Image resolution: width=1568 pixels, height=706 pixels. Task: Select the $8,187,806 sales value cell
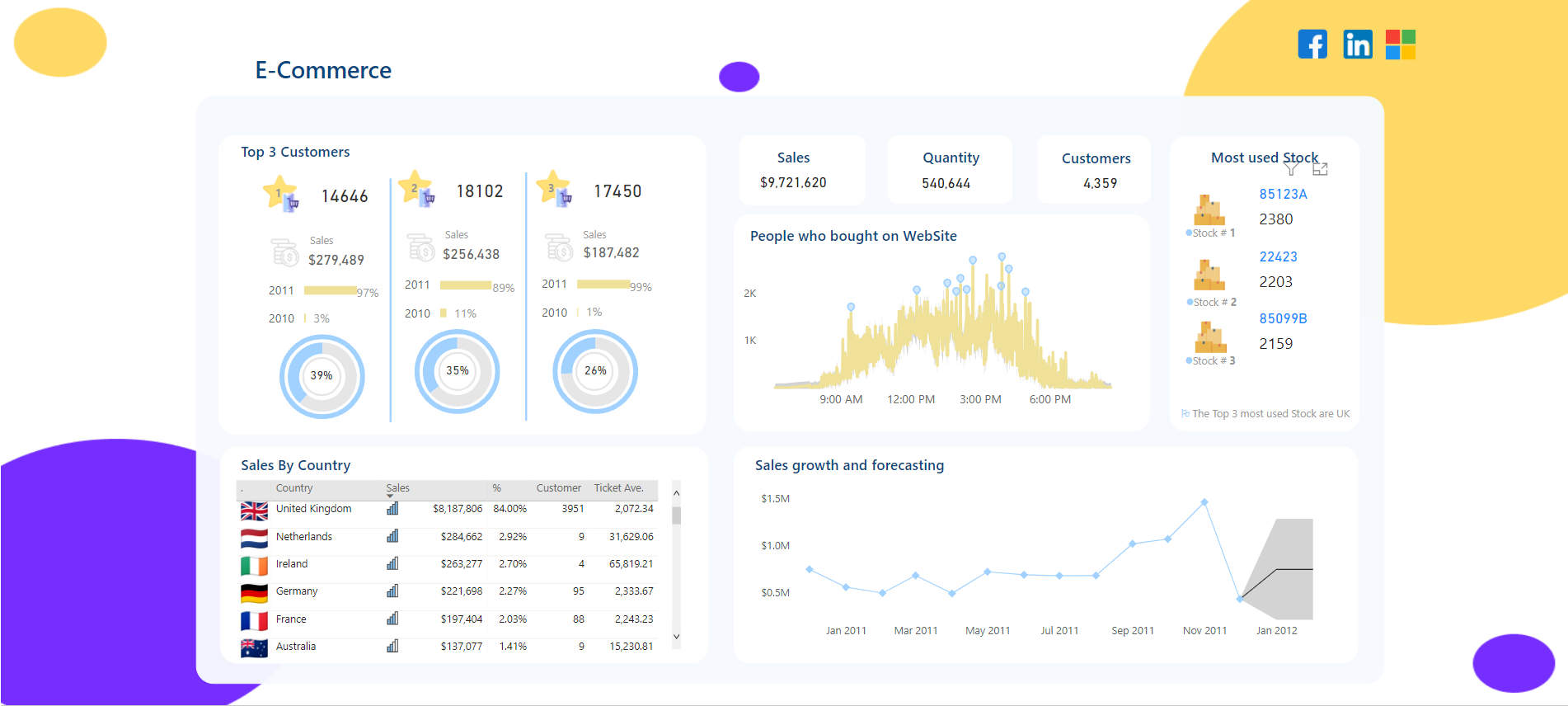tap(458, 509)
